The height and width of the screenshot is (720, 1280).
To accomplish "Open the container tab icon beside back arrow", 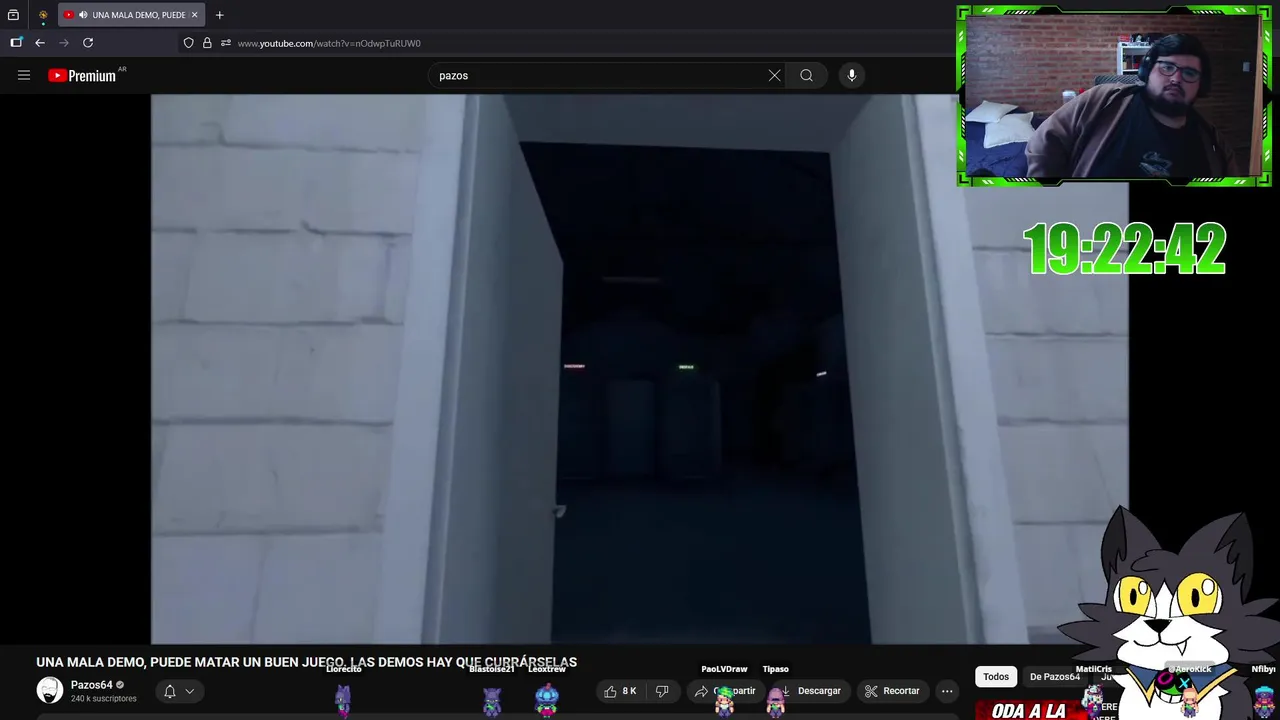I will point(16,43).
